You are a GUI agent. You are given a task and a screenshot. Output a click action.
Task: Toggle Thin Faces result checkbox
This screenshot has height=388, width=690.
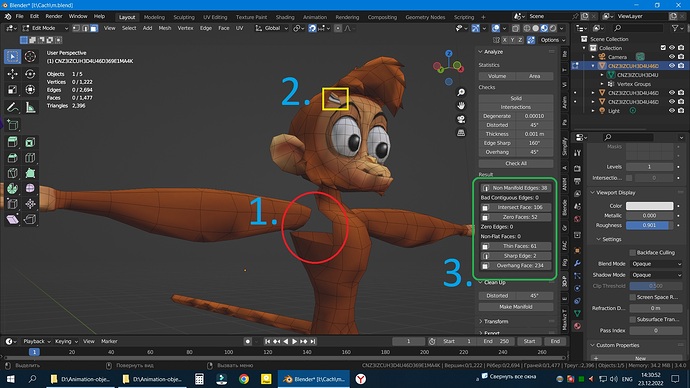(485, 246)
